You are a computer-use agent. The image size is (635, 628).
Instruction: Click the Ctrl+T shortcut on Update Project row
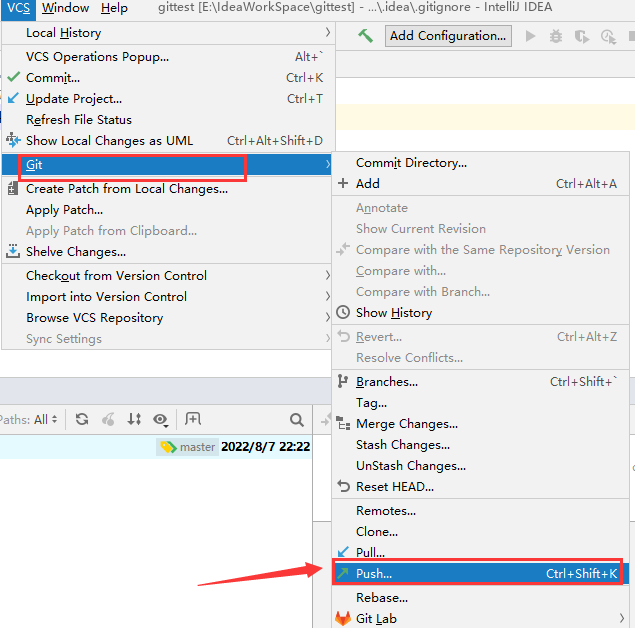[305, 98]
